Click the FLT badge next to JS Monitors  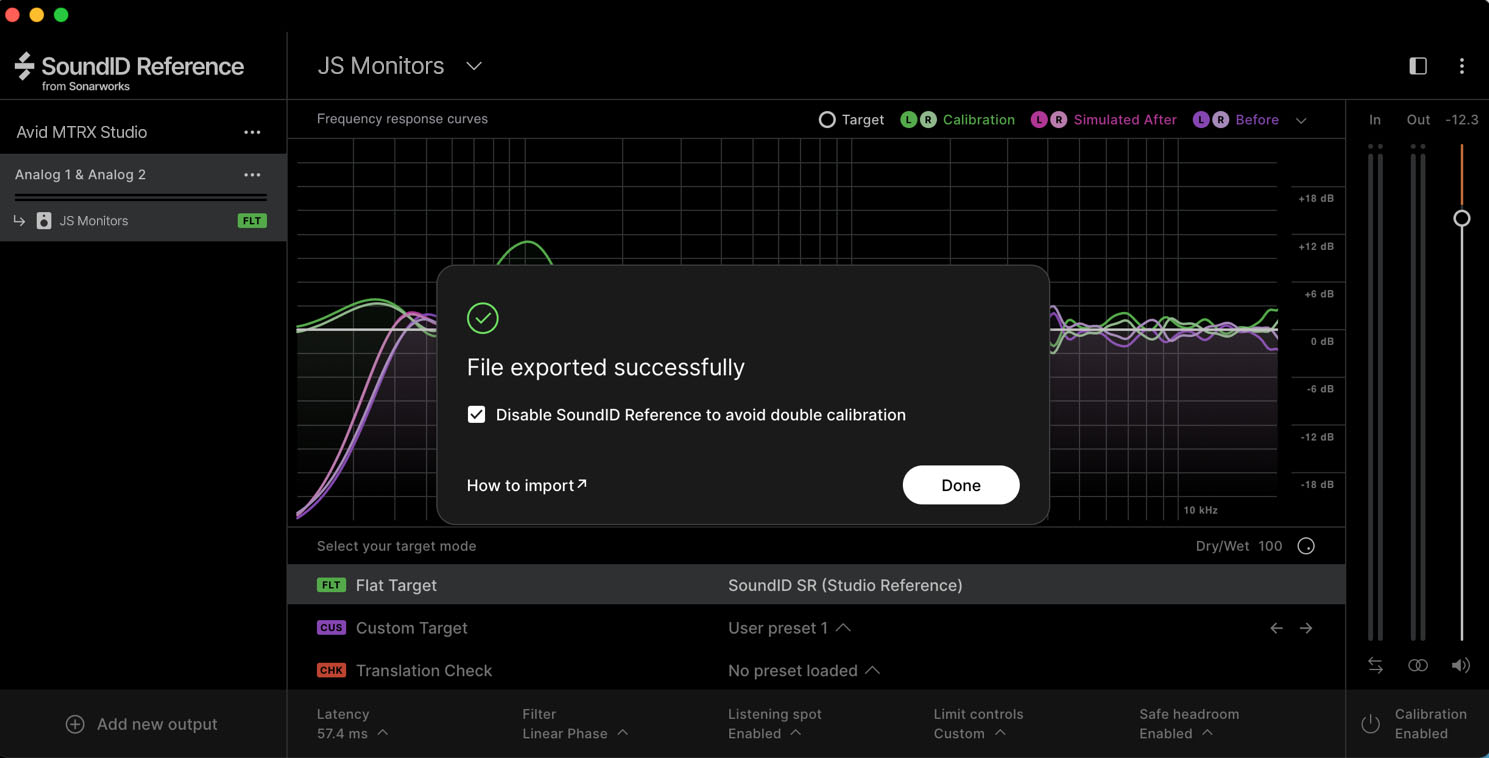coord(252,221)
